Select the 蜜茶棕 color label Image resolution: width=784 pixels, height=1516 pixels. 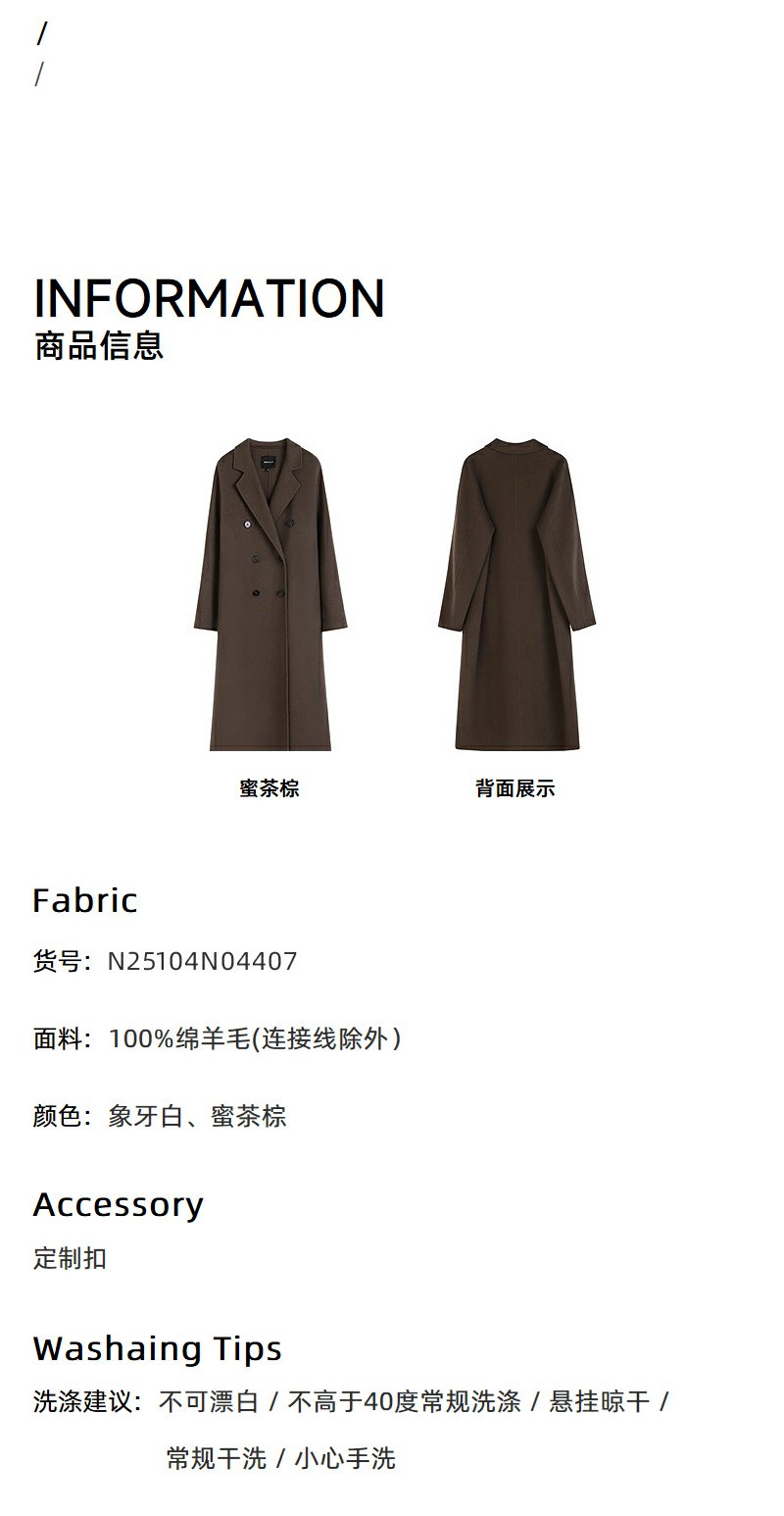pos(269,788)
